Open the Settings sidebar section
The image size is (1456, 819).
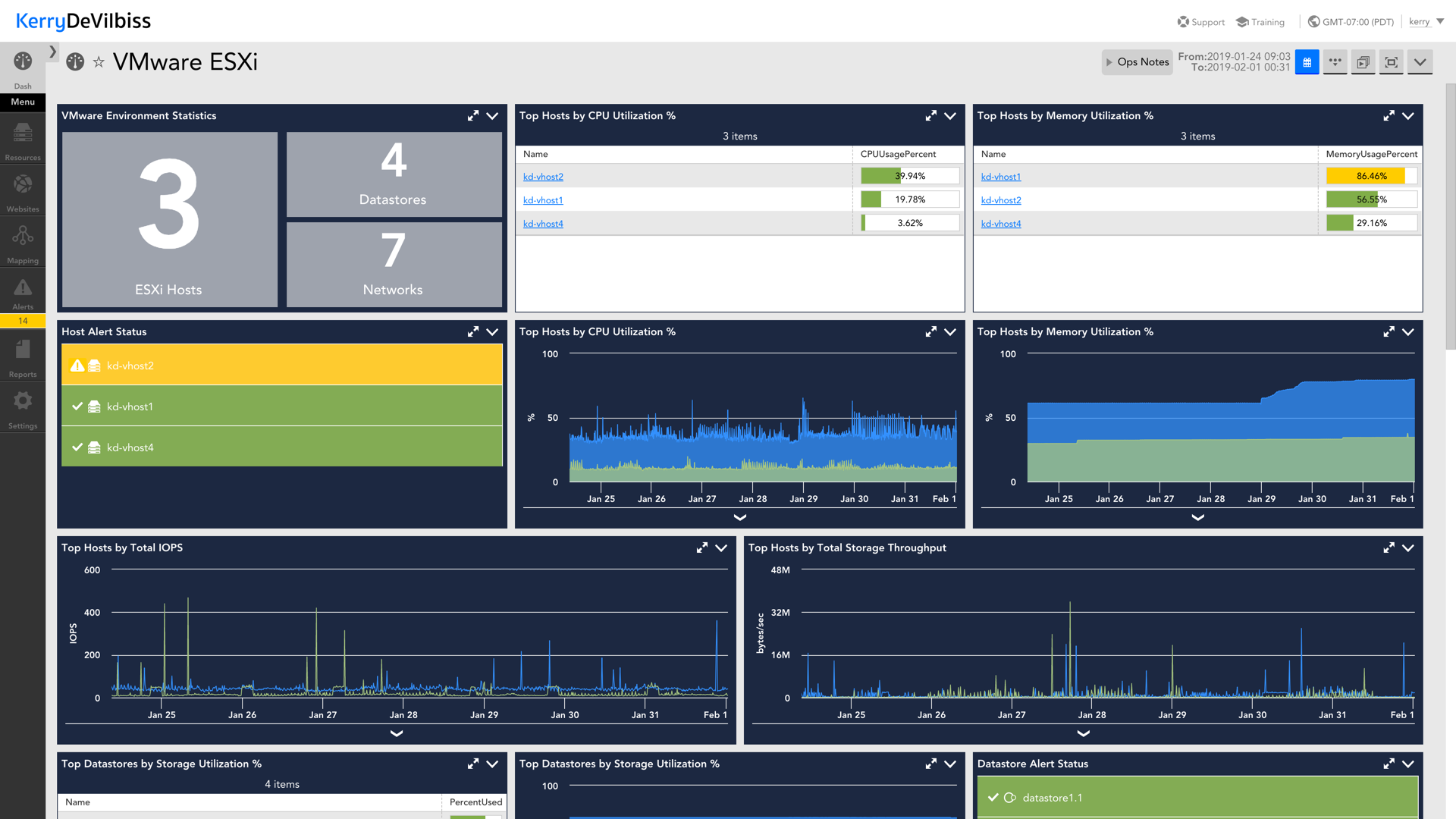[23, 409]
